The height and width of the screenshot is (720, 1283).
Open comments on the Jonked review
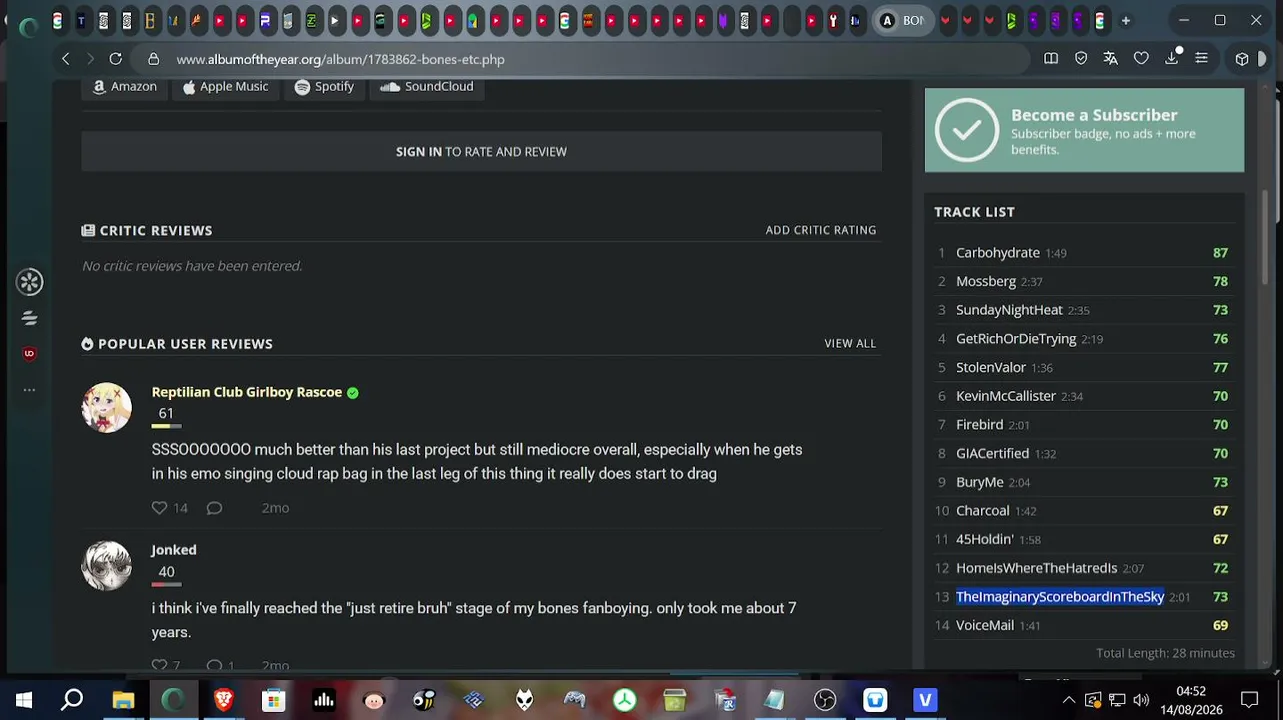(x=214, y=666)
